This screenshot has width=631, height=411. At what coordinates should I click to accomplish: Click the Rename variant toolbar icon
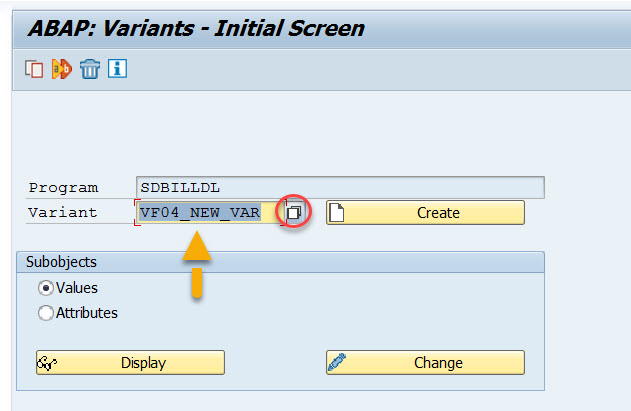point(62,69)
